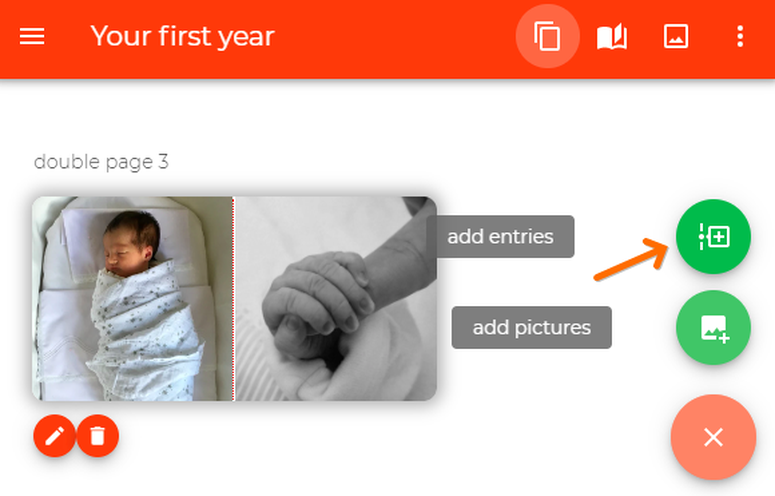The height and width of the screenshot is (496, 775).
Task: Click the "Your first year" album title
Action: click(x=182, y=37)
